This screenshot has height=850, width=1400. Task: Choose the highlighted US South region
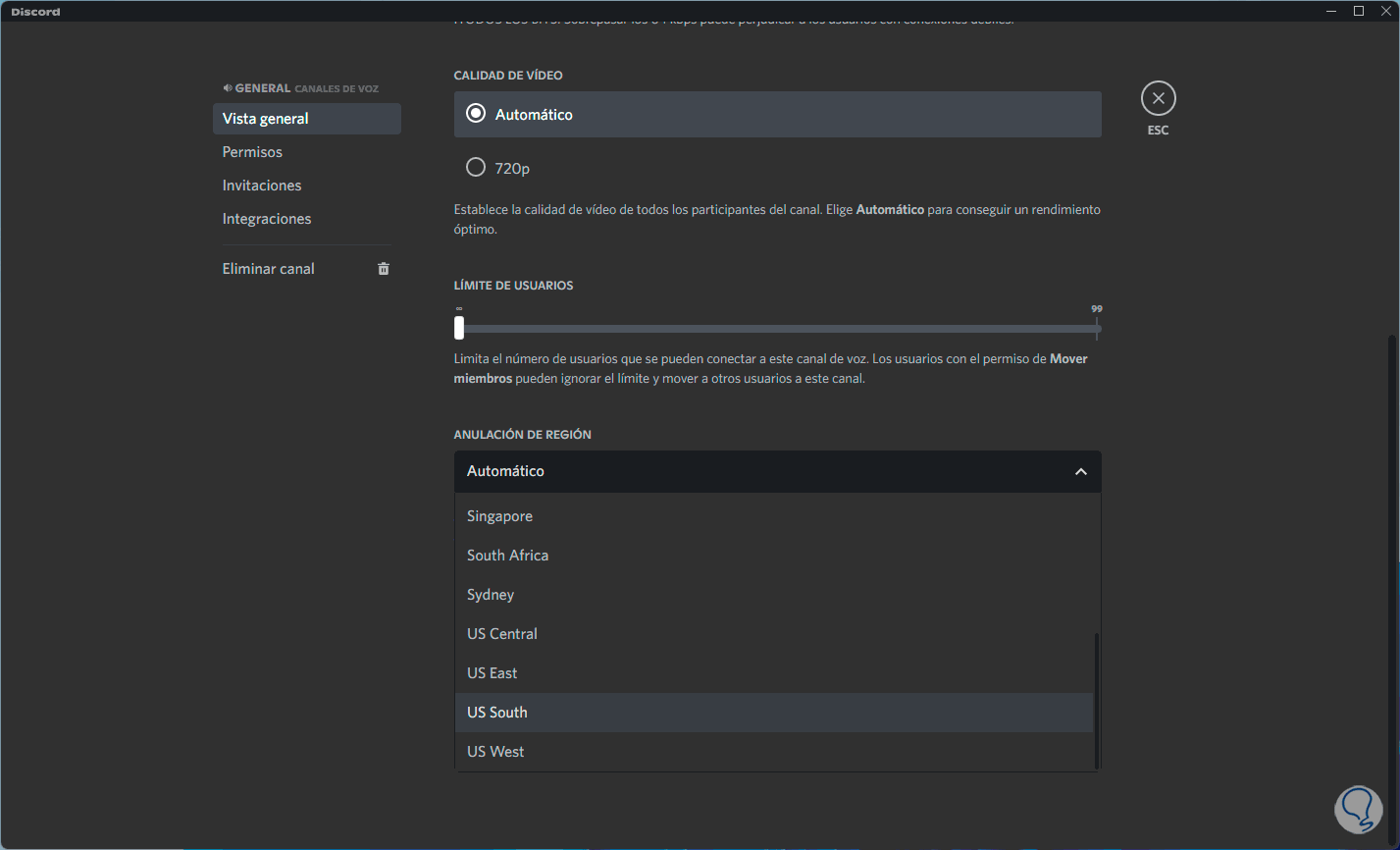497,713
